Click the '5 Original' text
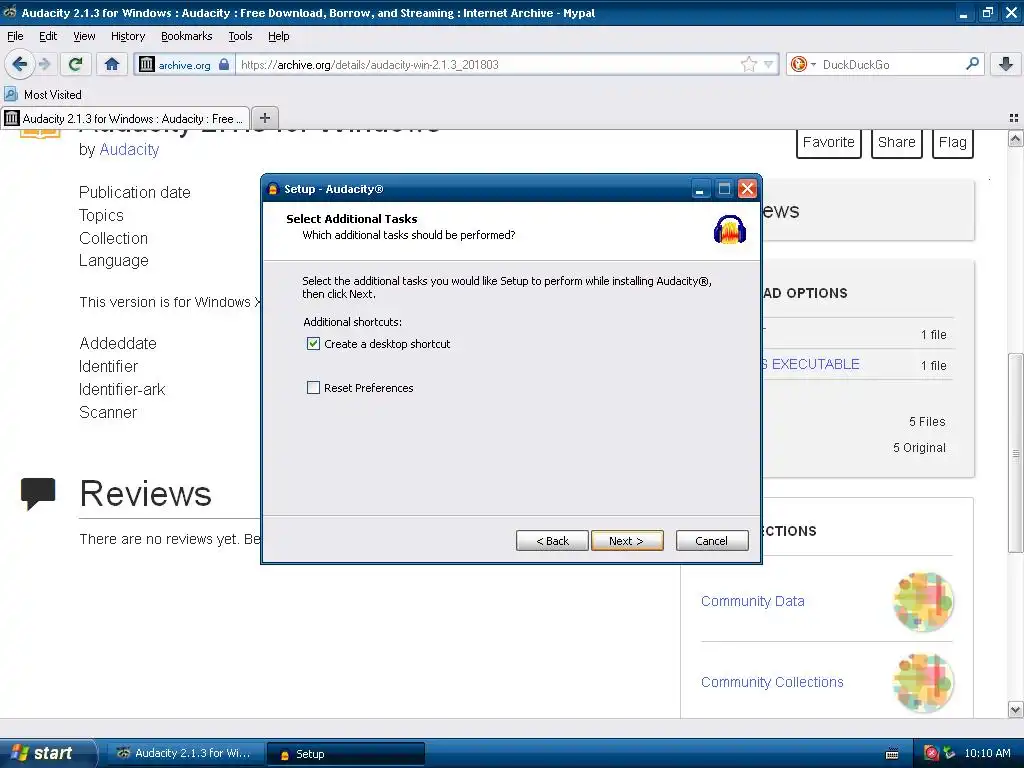The height and width of the screenshot is (768, 1024). 919,447
